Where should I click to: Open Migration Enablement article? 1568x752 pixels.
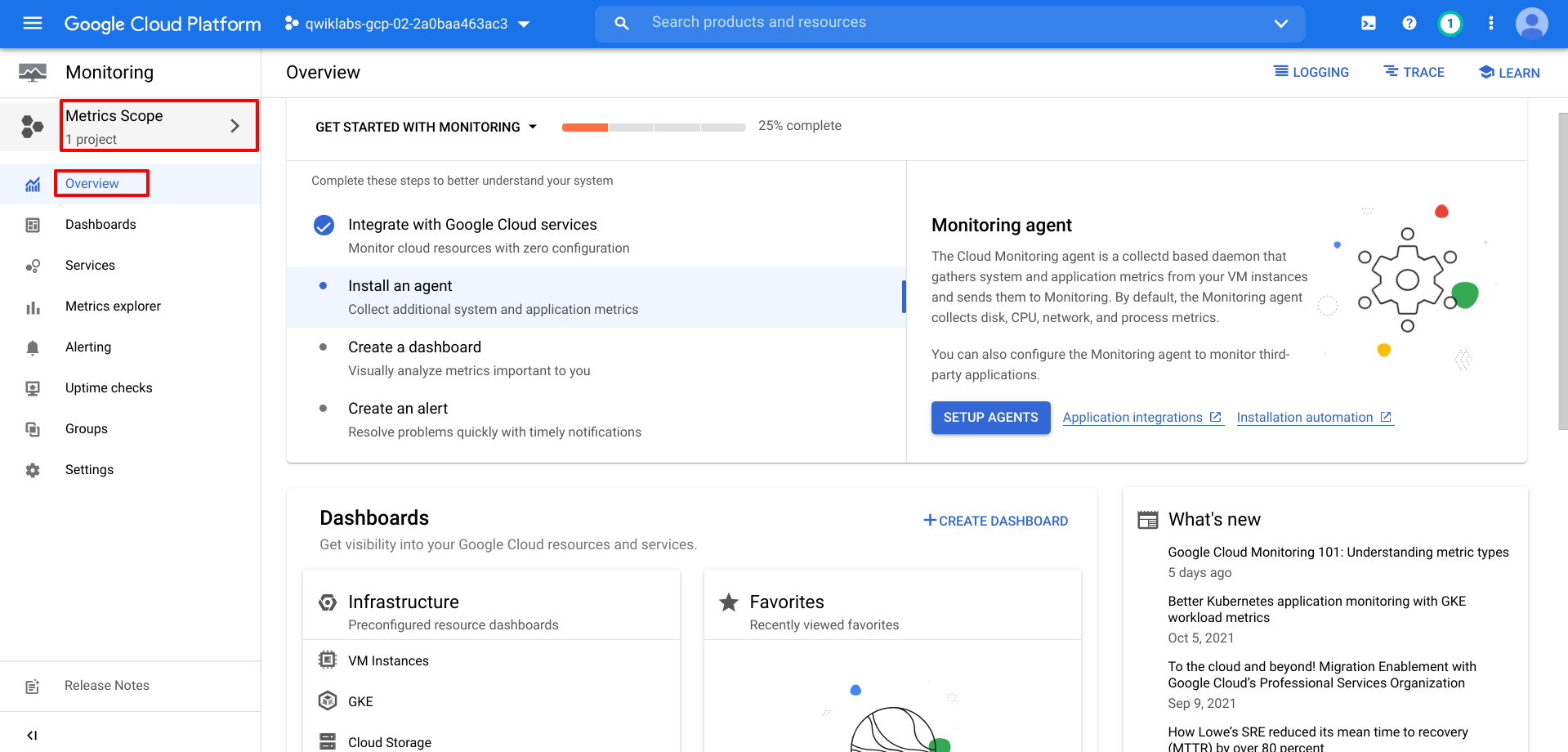(1322, 675)
